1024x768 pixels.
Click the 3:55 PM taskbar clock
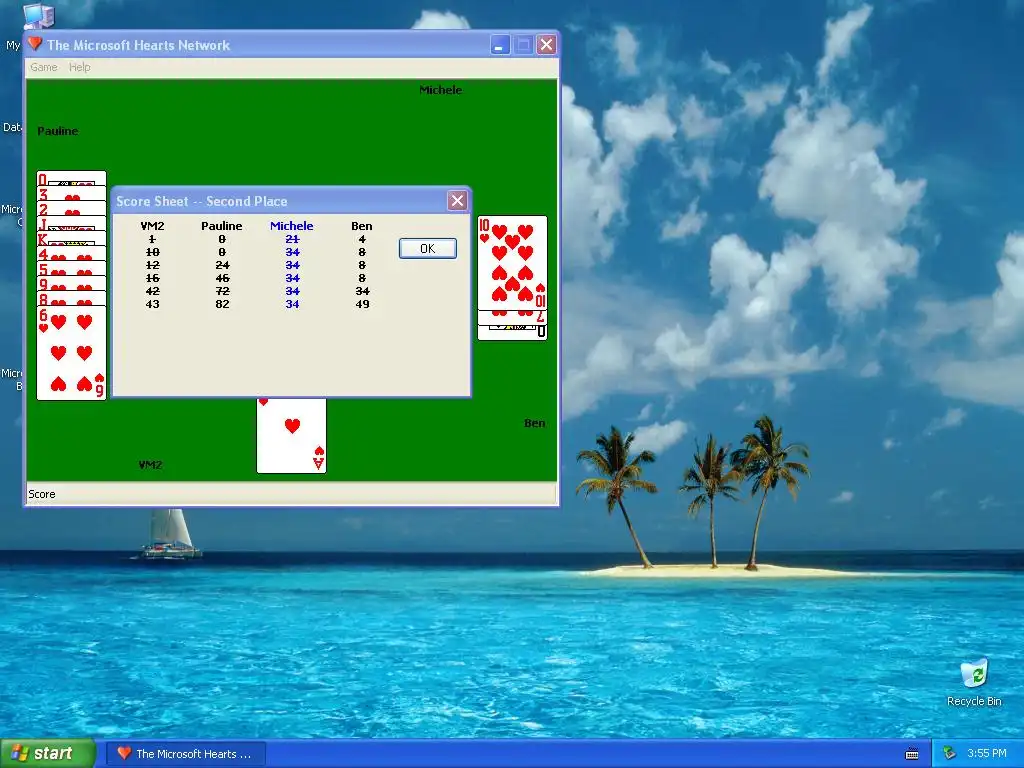[x=987, y=754]
